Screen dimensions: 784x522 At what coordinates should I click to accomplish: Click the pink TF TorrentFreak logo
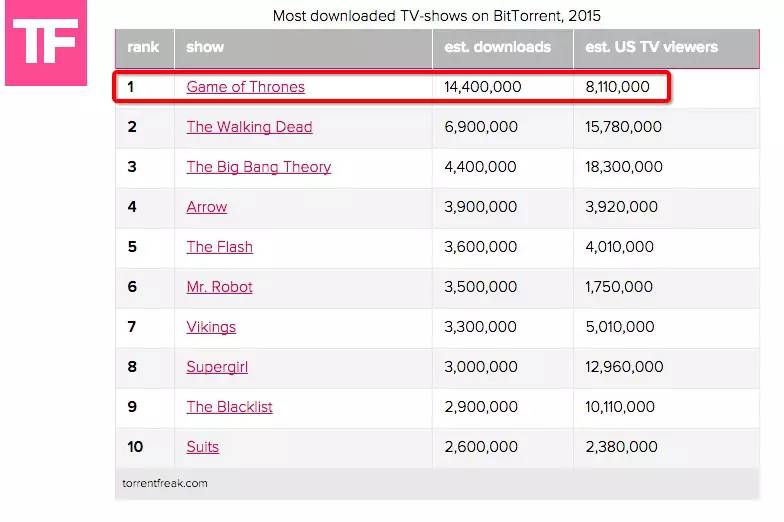(x=46, y=42)
